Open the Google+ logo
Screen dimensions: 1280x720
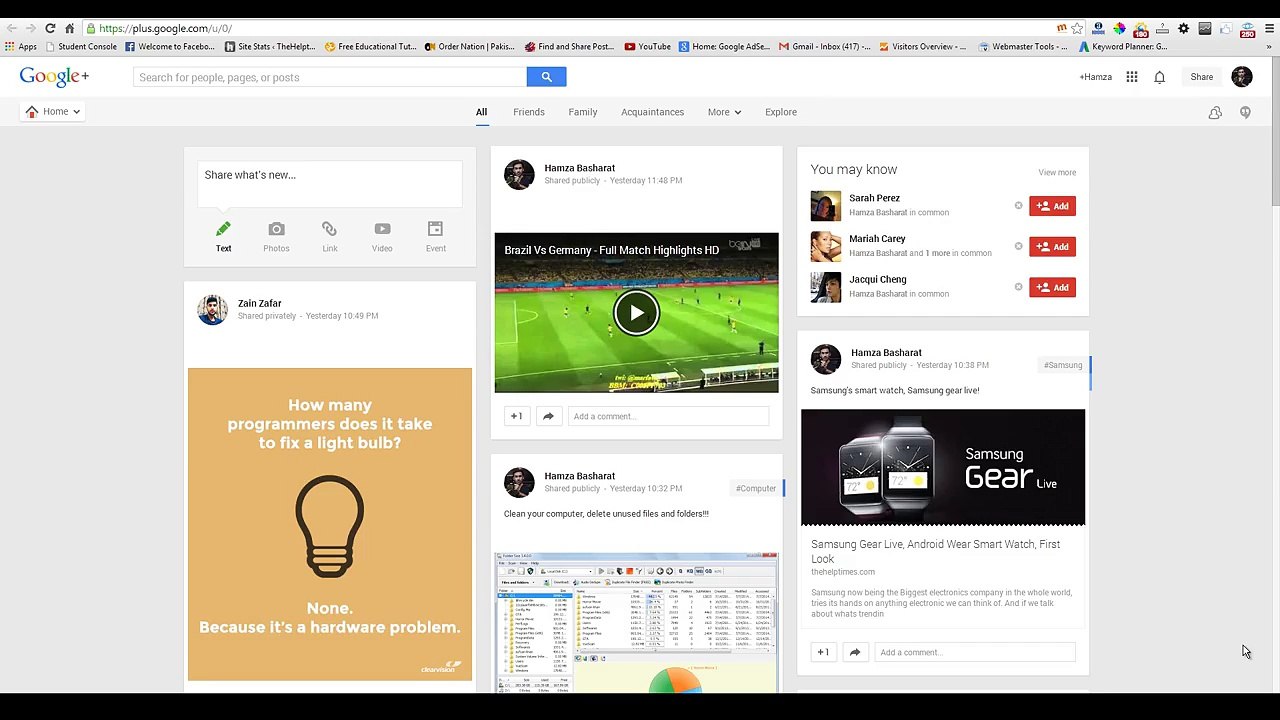coord(54,77)
